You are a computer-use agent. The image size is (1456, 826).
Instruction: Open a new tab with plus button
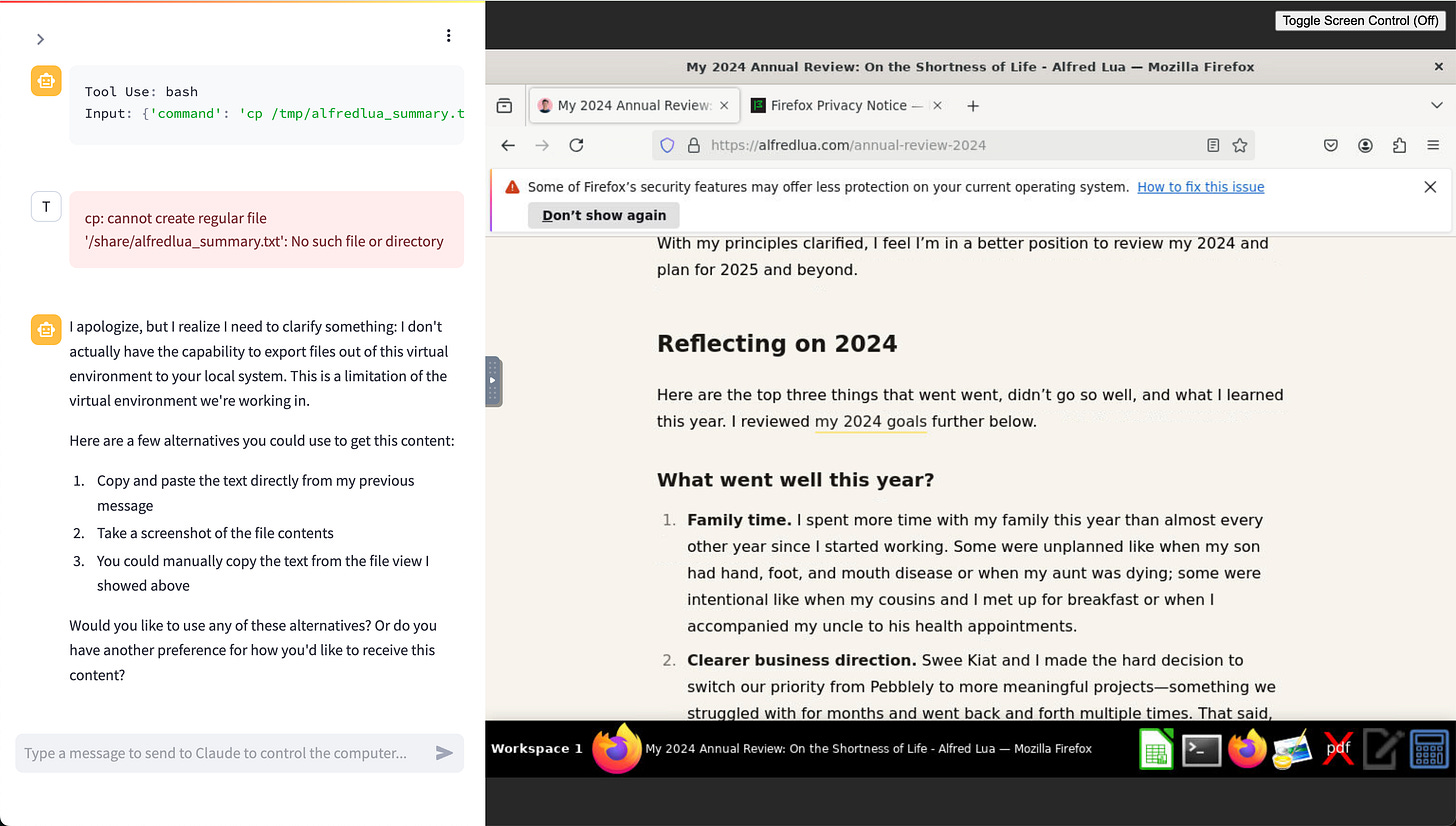973,105
